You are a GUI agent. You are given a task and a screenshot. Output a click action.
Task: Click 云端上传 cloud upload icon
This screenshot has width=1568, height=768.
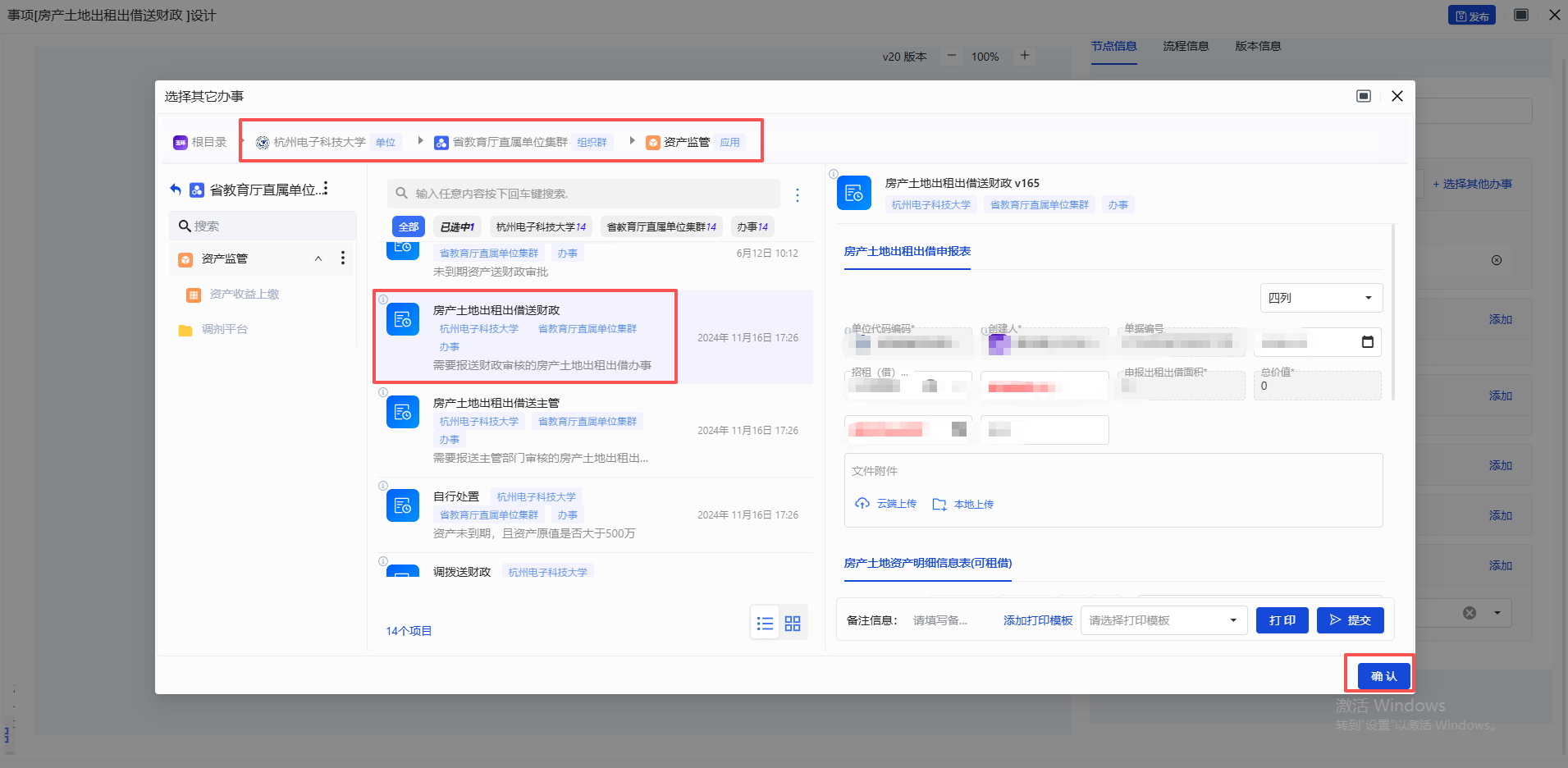point(862,504)
